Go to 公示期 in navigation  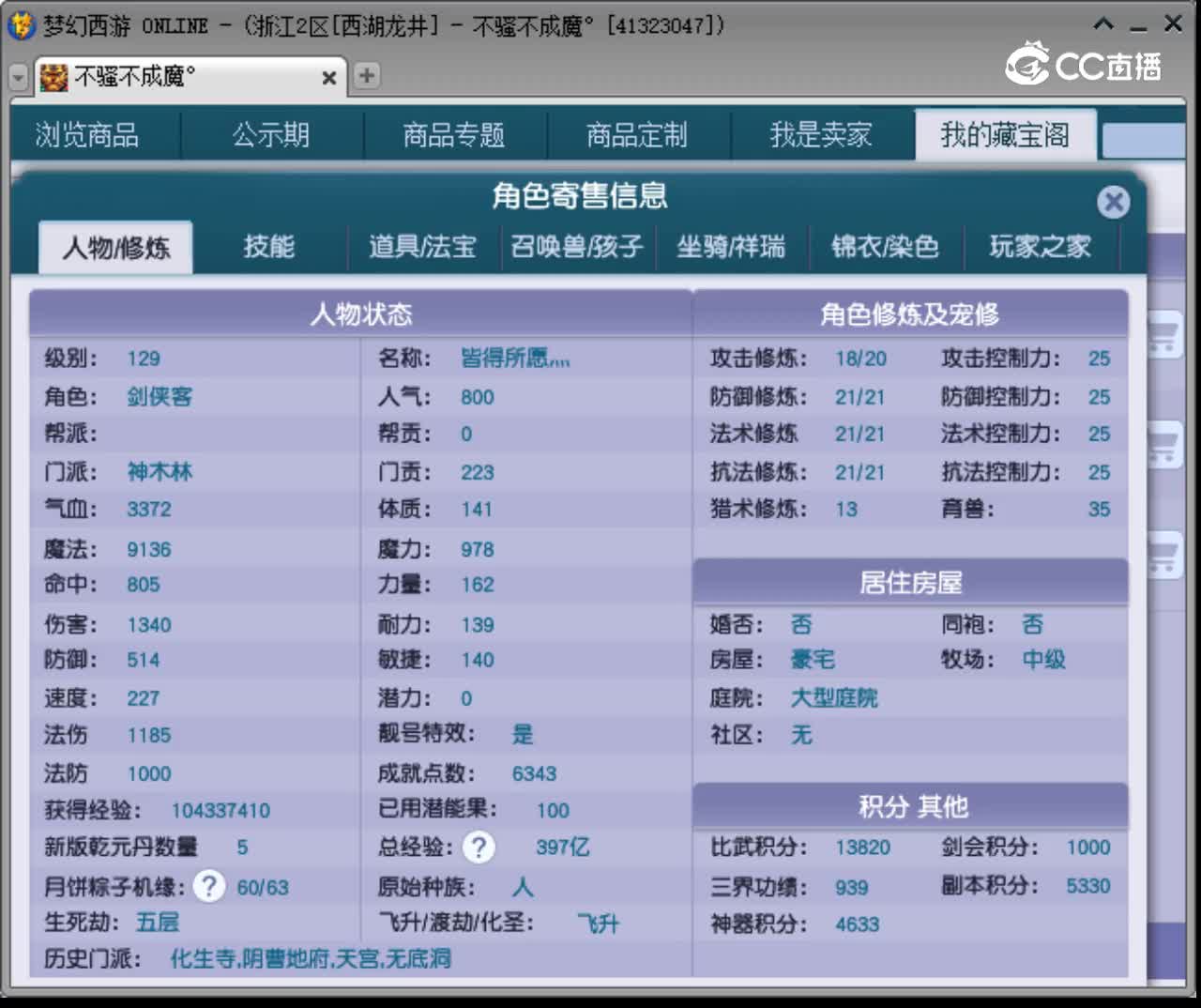271,135
